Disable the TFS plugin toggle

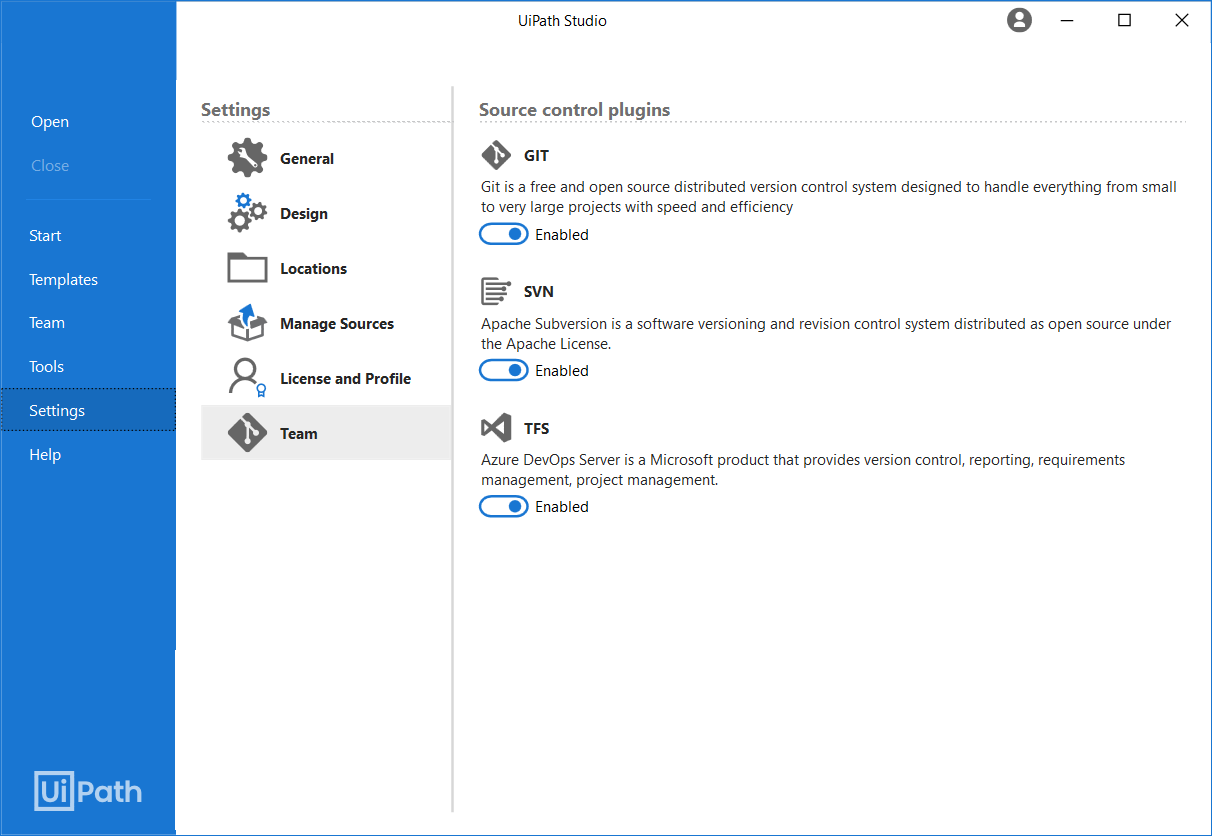point(504,506)
